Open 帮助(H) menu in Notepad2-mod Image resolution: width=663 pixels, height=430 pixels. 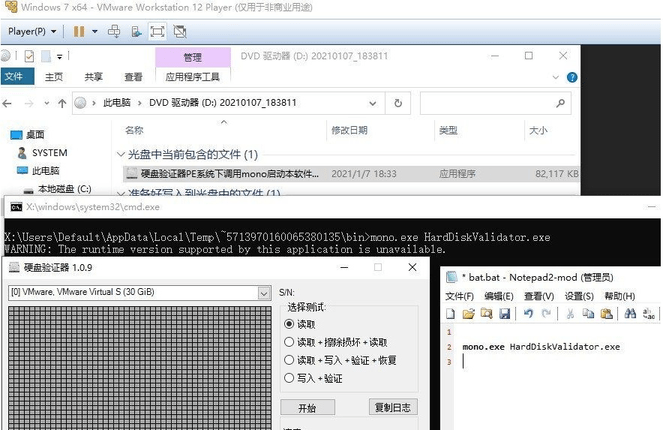619,296
